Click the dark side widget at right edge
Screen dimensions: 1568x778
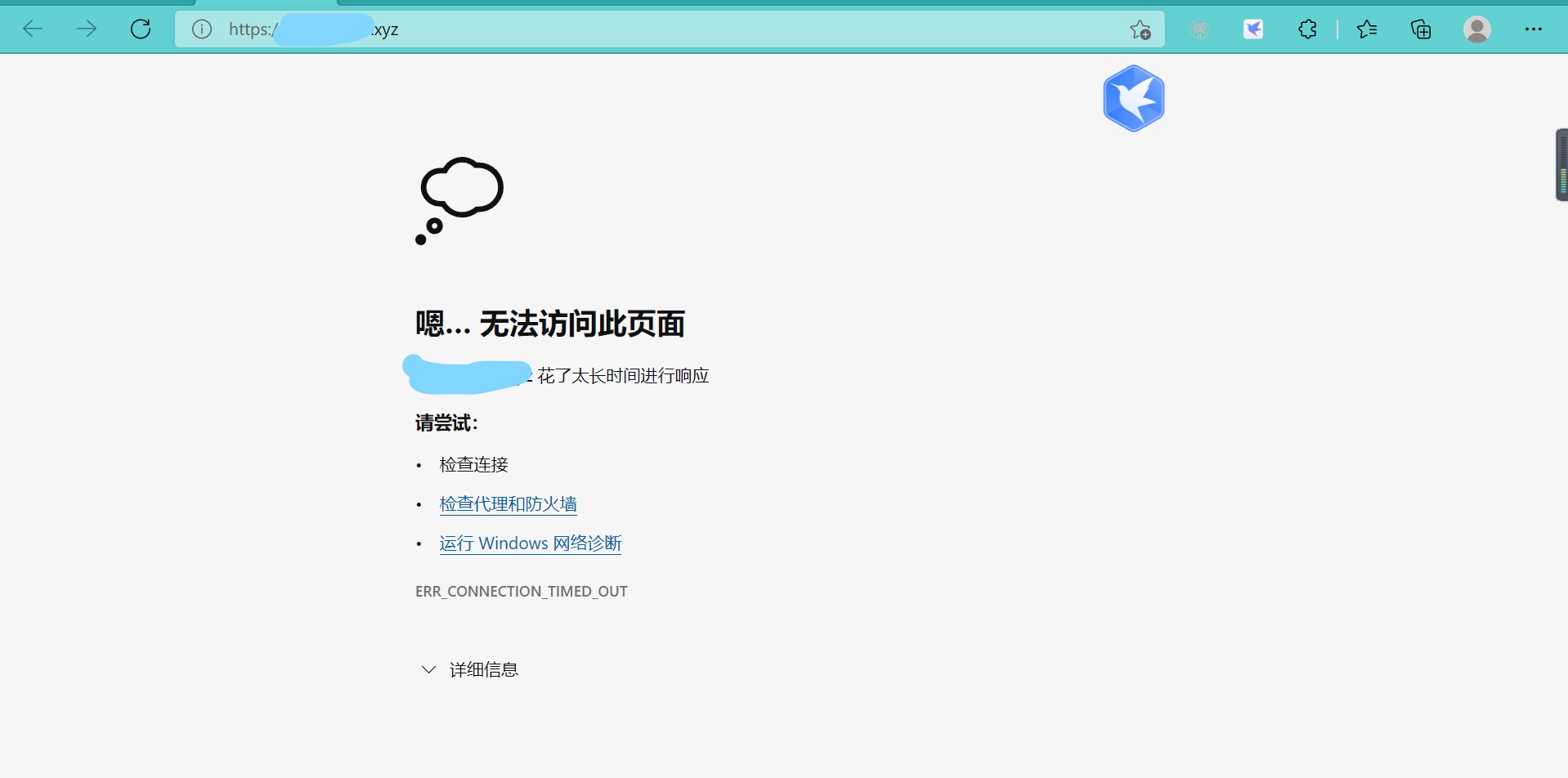1561,164
